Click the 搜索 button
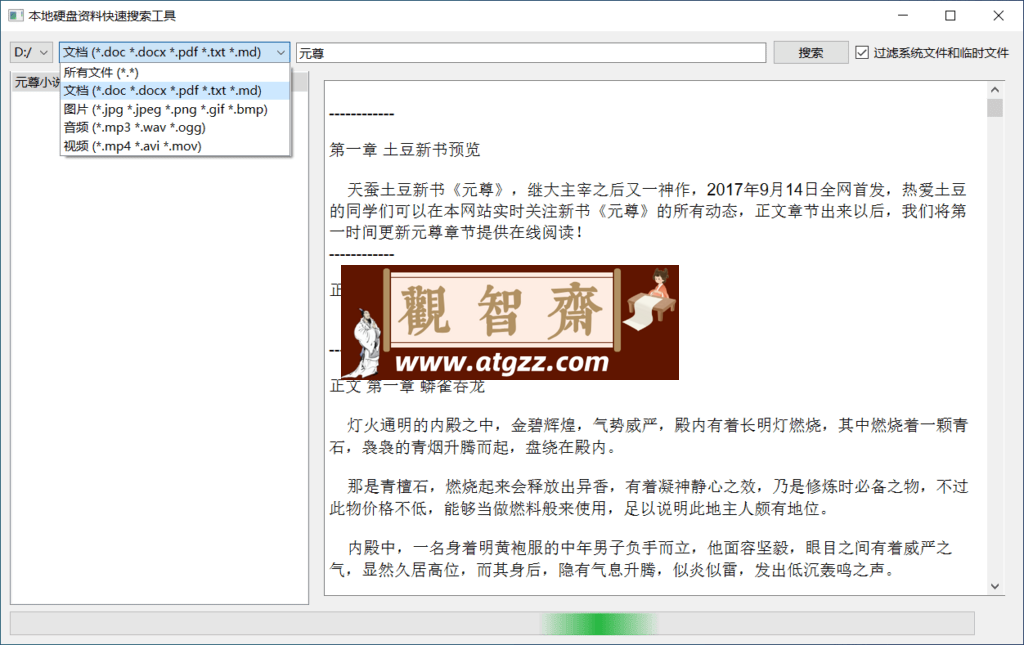Screen dimensions: 1024x645 pos(810,53)
